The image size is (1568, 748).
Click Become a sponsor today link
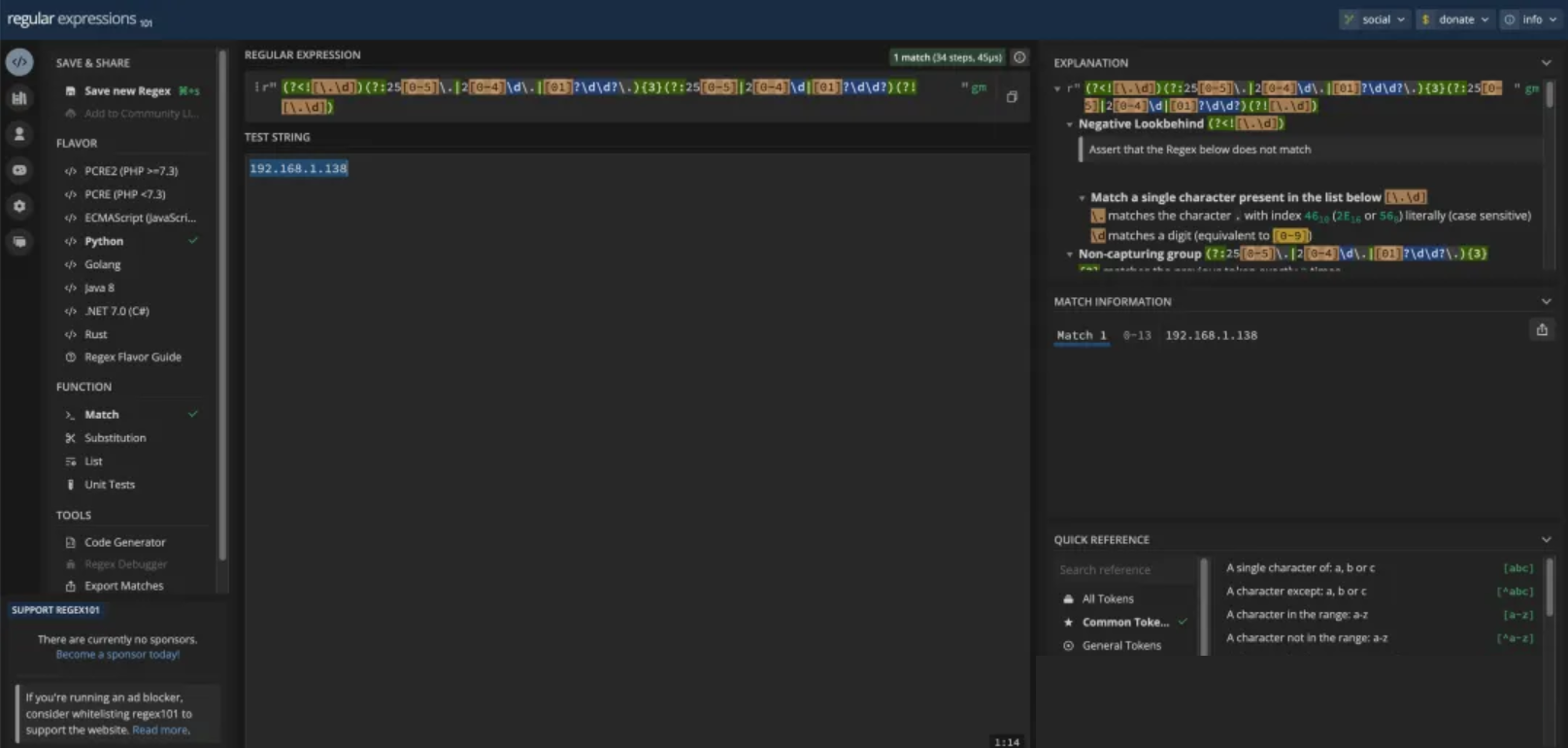(x=117, y=655)
